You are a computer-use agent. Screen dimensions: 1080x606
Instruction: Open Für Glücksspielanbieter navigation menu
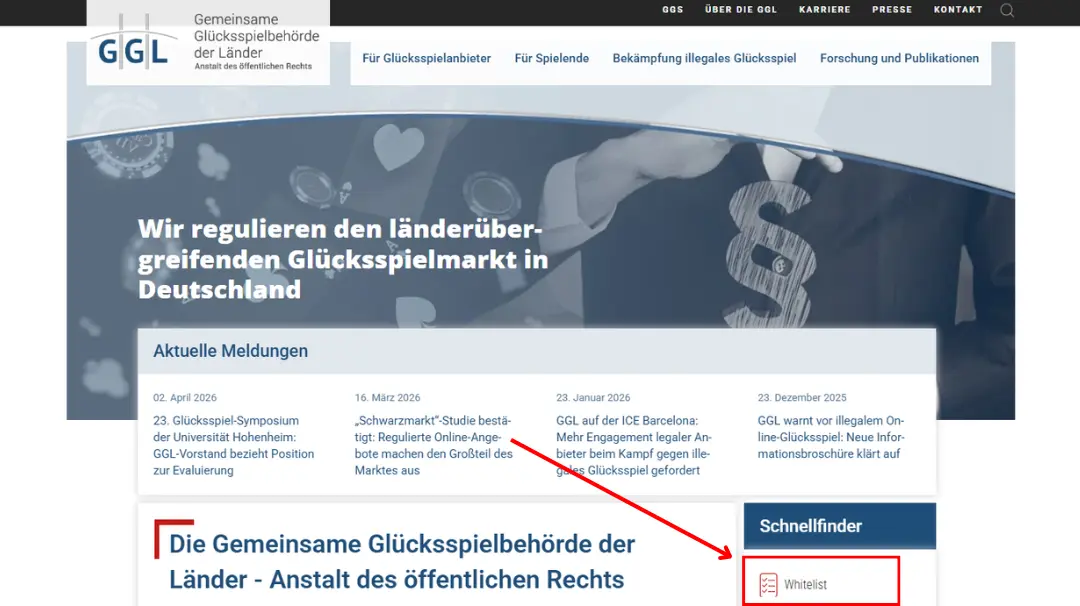(426, 59)
